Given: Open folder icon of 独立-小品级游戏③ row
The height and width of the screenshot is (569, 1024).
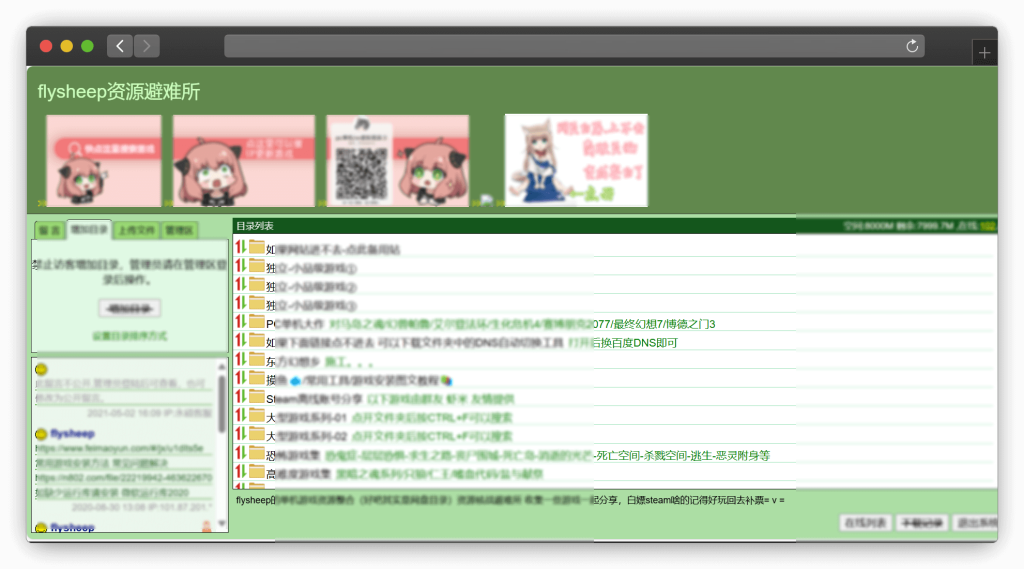Looking at the screenshot, I should click(257, 303).
